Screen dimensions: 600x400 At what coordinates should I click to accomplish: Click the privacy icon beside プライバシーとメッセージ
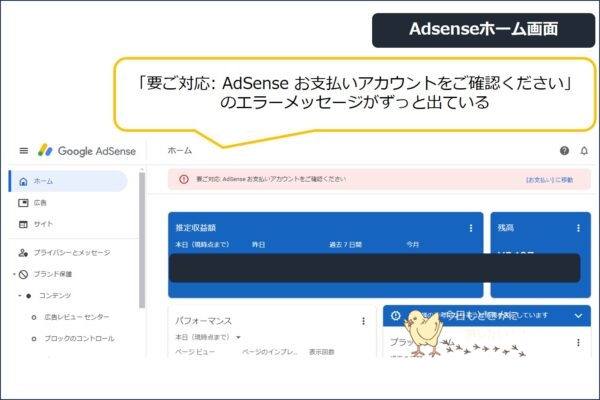pyautogui.click(x=23, y=253)
